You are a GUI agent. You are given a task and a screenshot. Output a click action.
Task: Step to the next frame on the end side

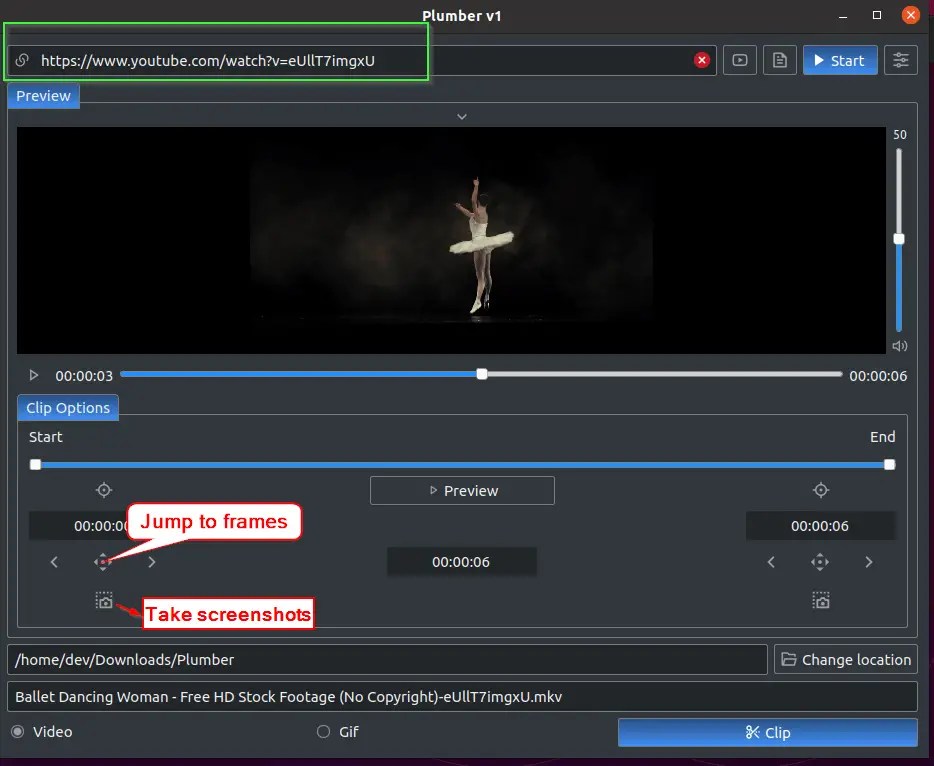coord(869,561)
